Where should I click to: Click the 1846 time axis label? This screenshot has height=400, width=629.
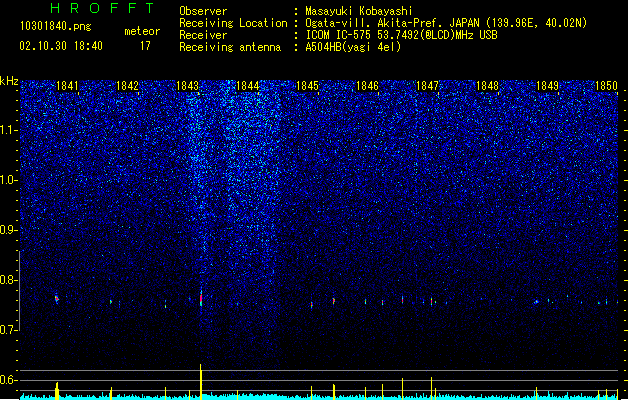[367, 86]
